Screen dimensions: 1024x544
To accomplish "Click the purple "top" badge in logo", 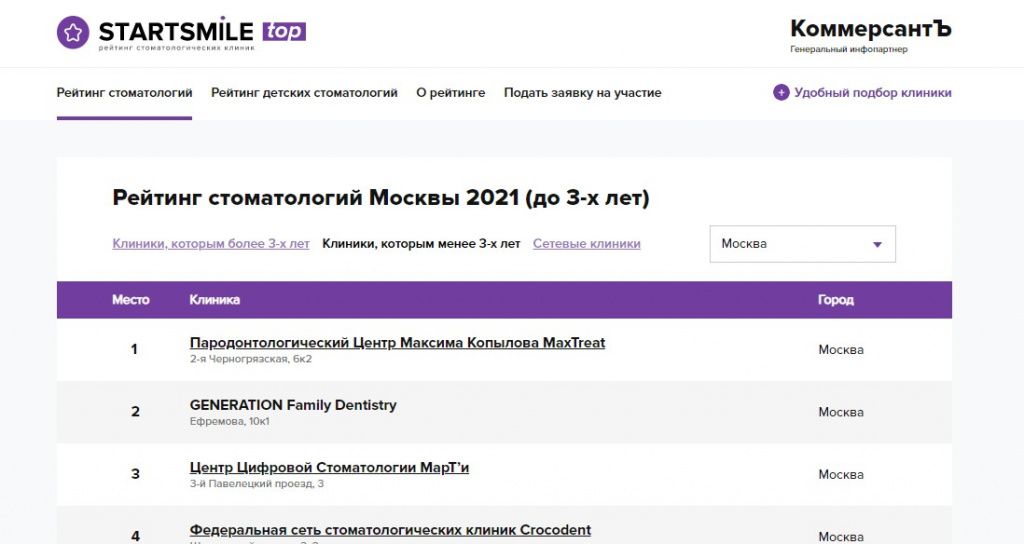I will [x=284, y=31].
